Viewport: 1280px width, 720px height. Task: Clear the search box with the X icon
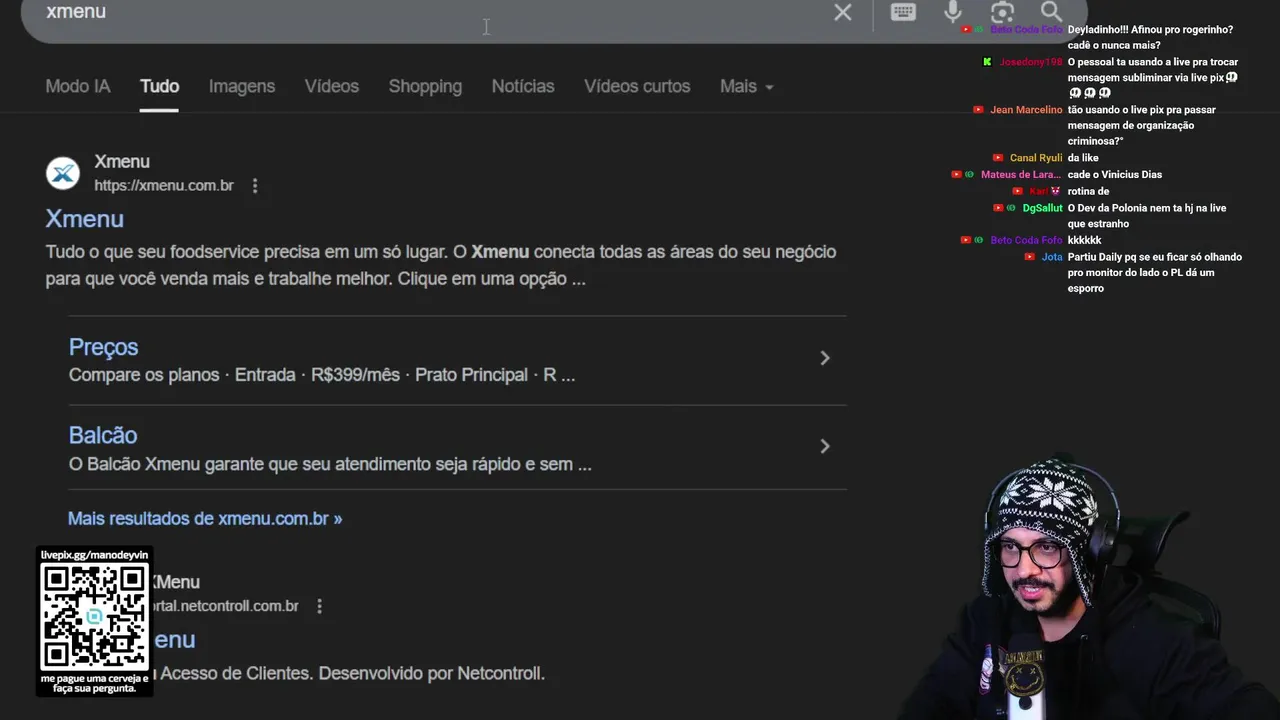pos(843,12)
